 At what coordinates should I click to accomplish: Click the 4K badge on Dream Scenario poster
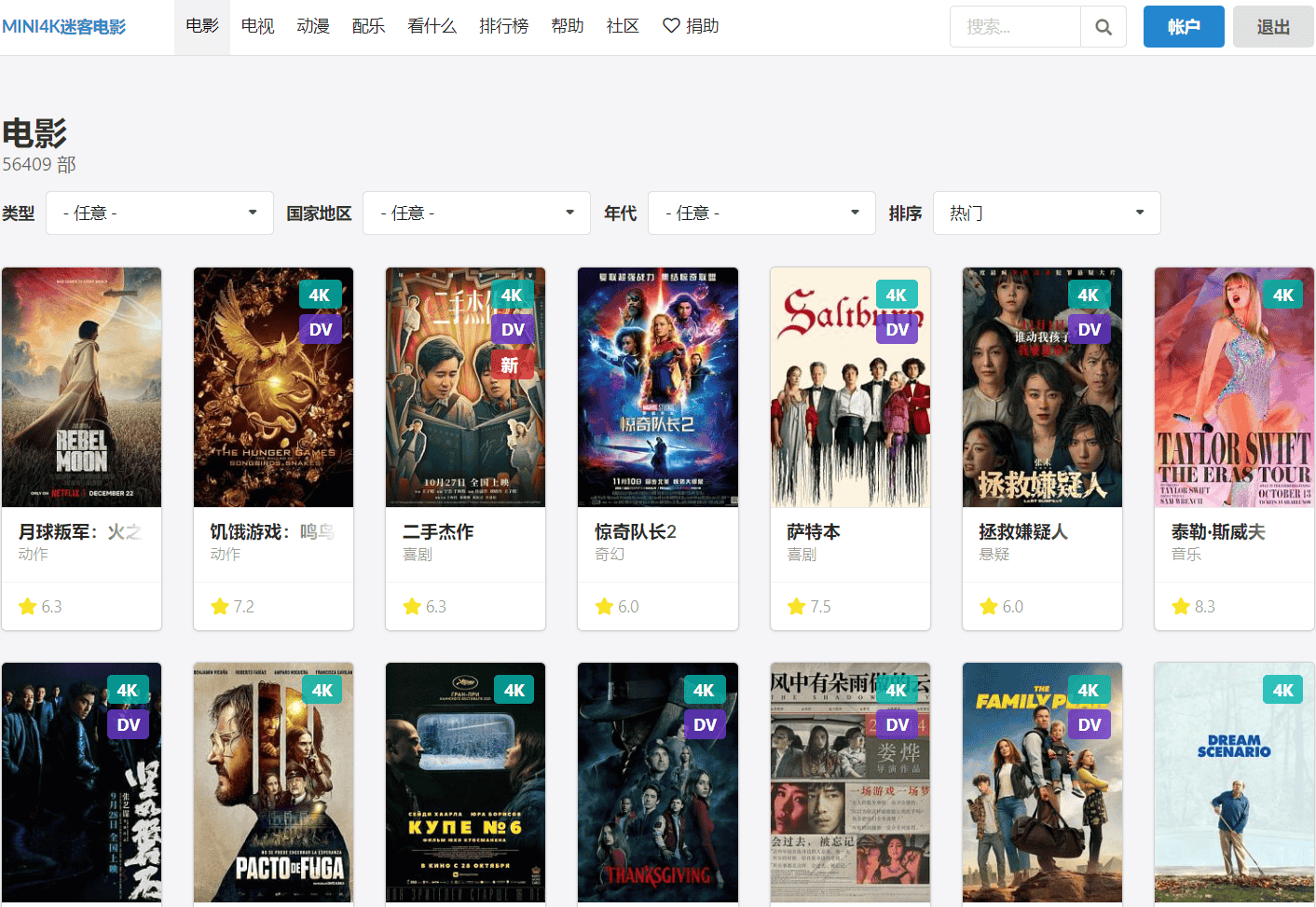tap(1283, 691)
